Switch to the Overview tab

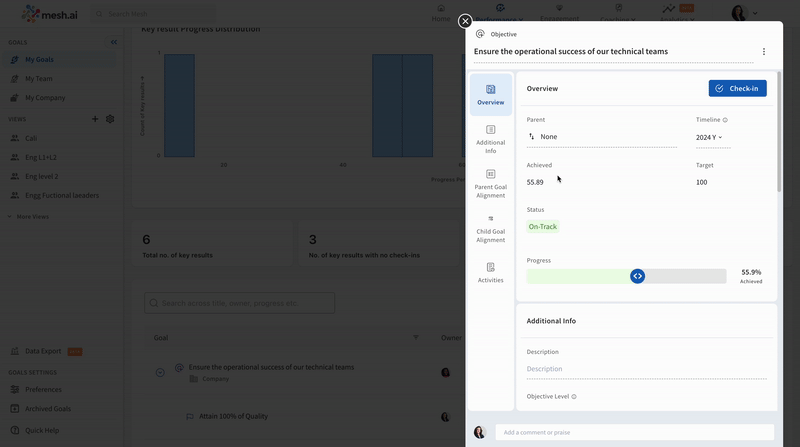[490, 95]
